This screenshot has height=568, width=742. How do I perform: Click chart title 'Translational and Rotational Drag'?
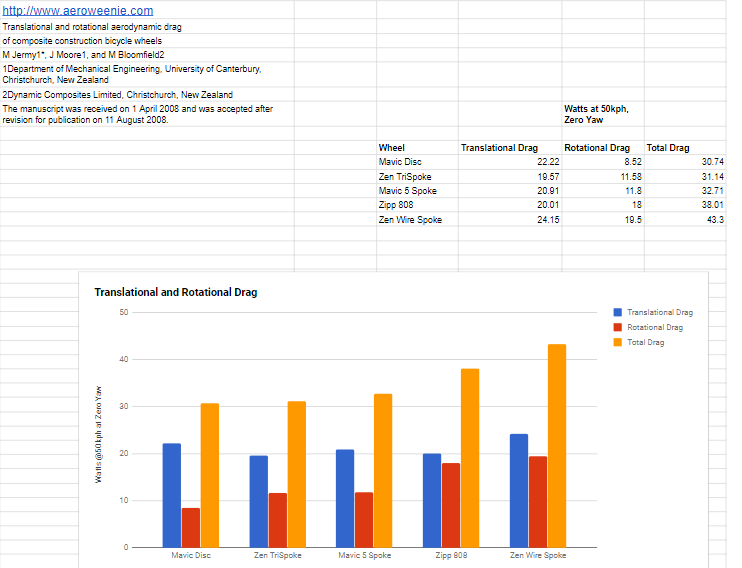176,292
